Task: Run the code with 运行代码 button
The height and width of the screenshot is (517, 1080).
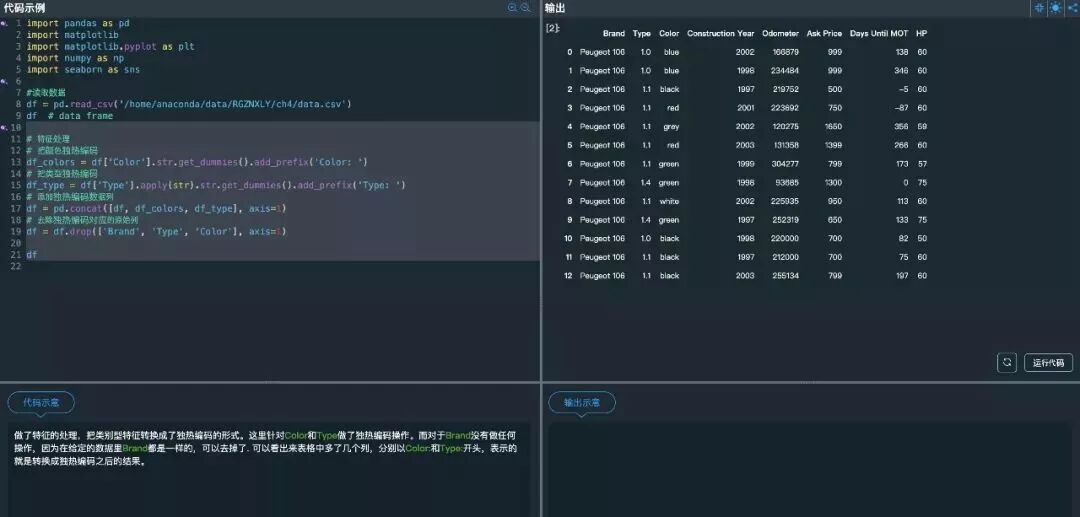Action: tap(1048, 363)
